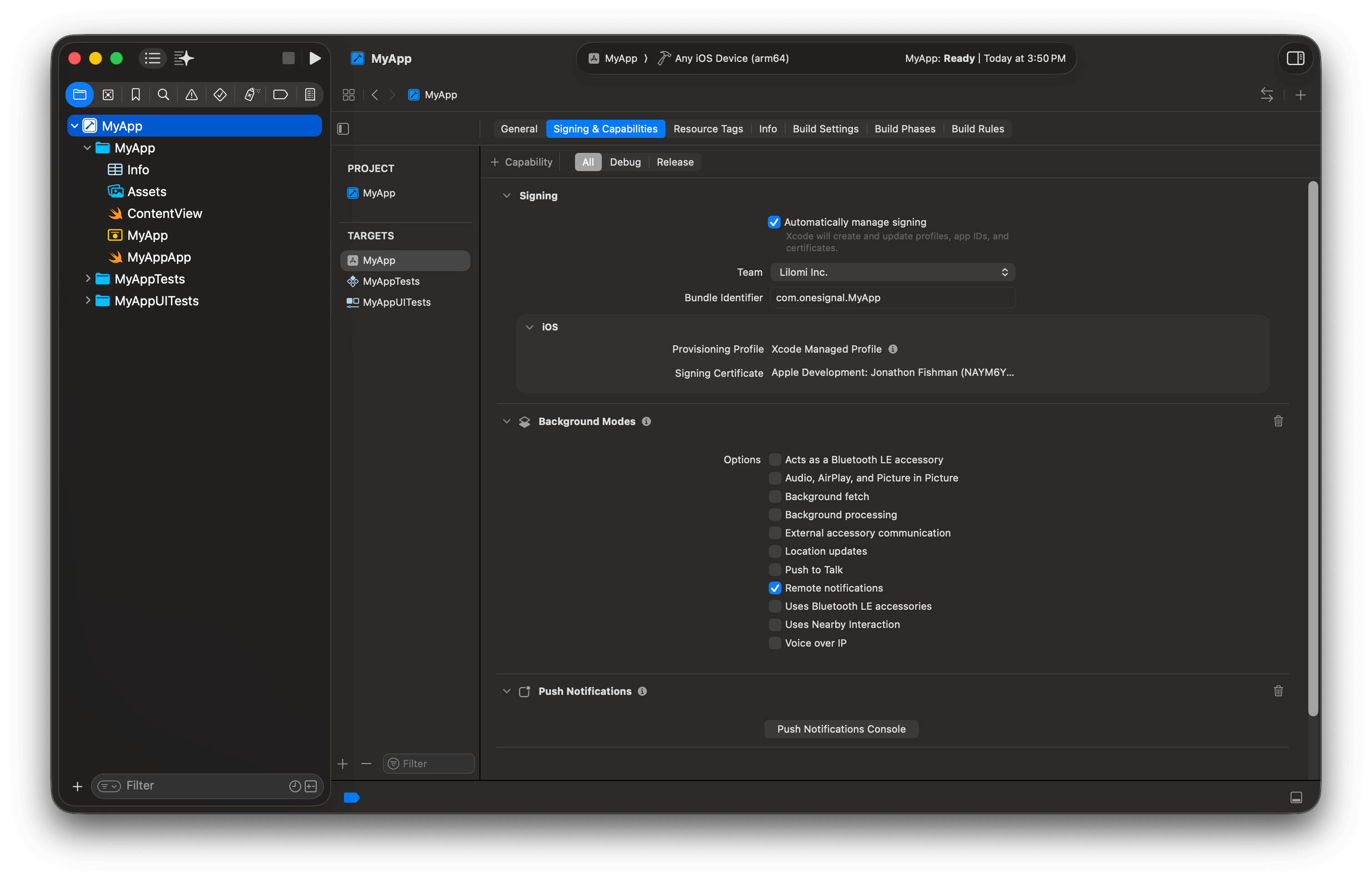
Task: Toggle the debug area at bottom right
Action: (1296, 797)
